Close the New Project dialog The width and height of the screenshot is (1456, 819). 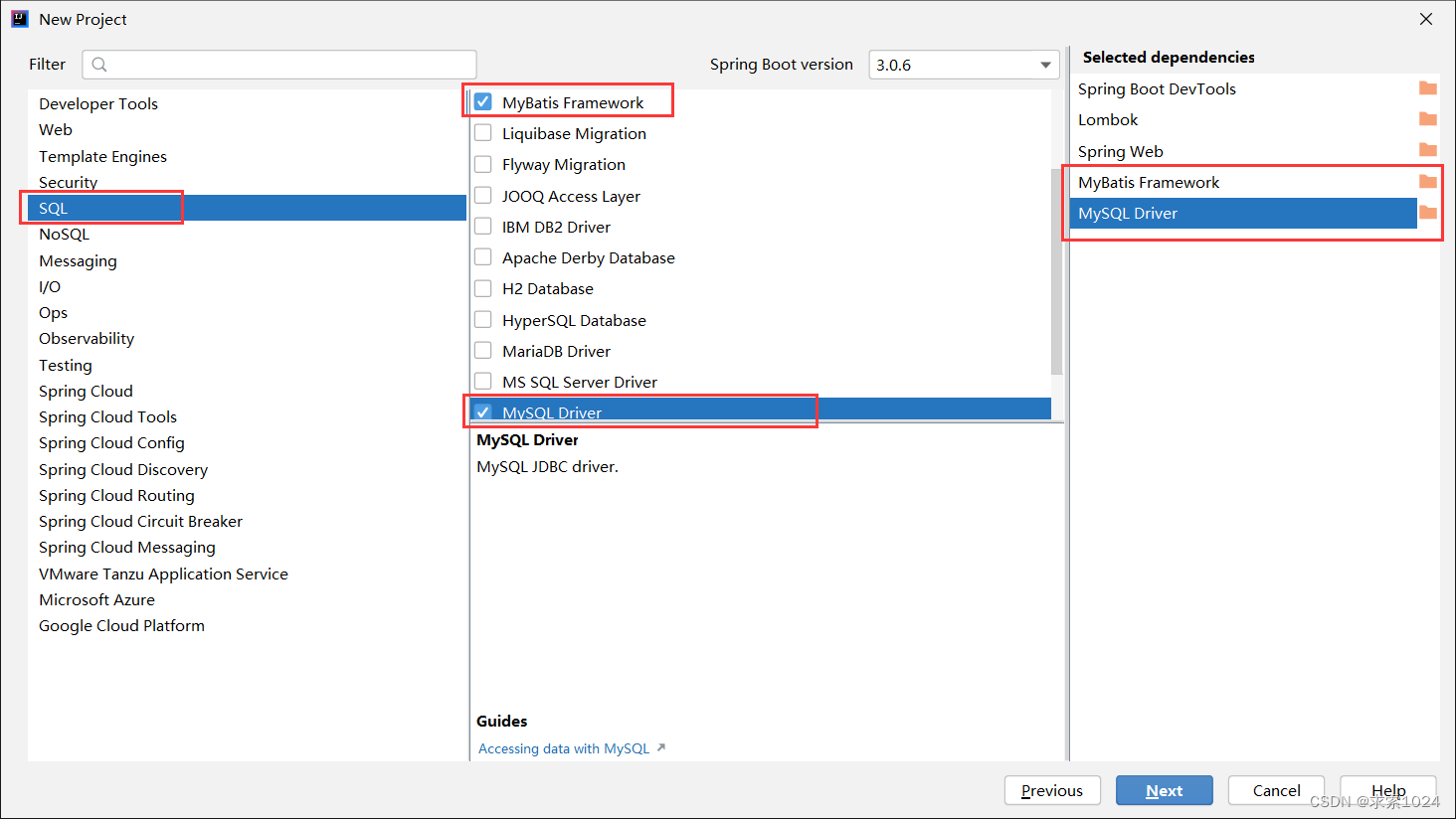[1426, 19]
